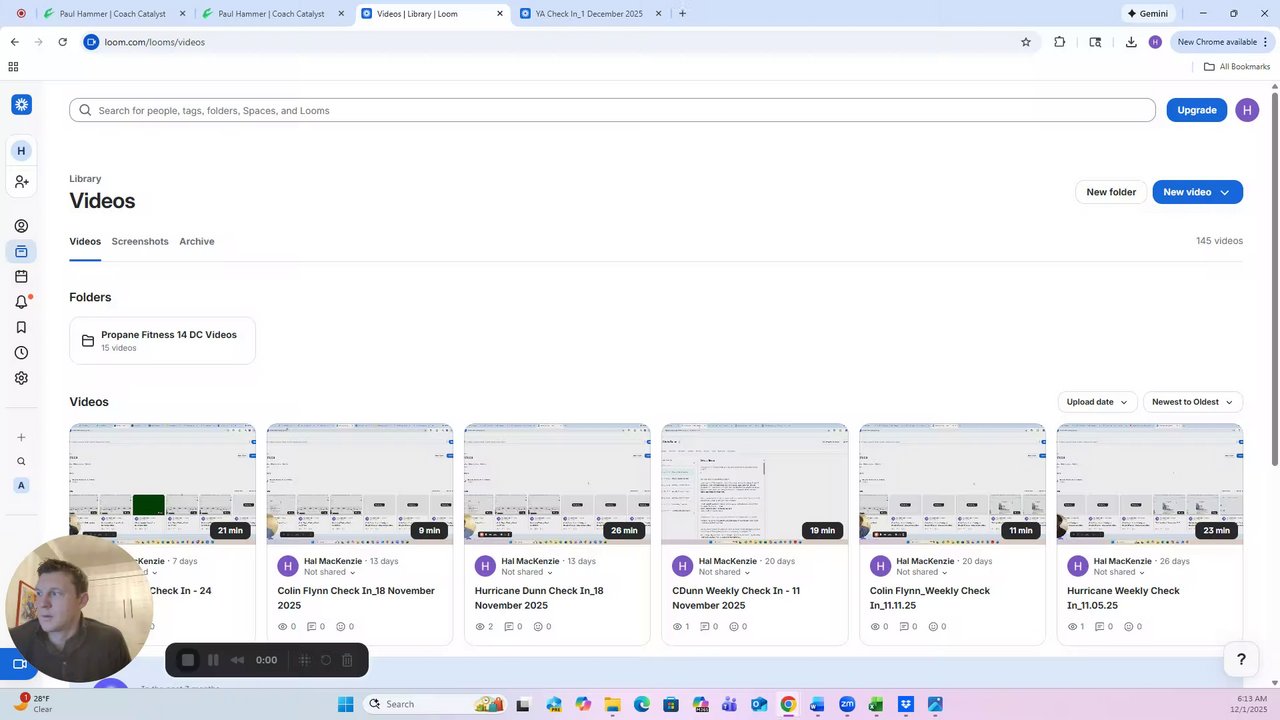Open the Loom home logo icon
The image size is (1280, 720).
pos(21,105)
